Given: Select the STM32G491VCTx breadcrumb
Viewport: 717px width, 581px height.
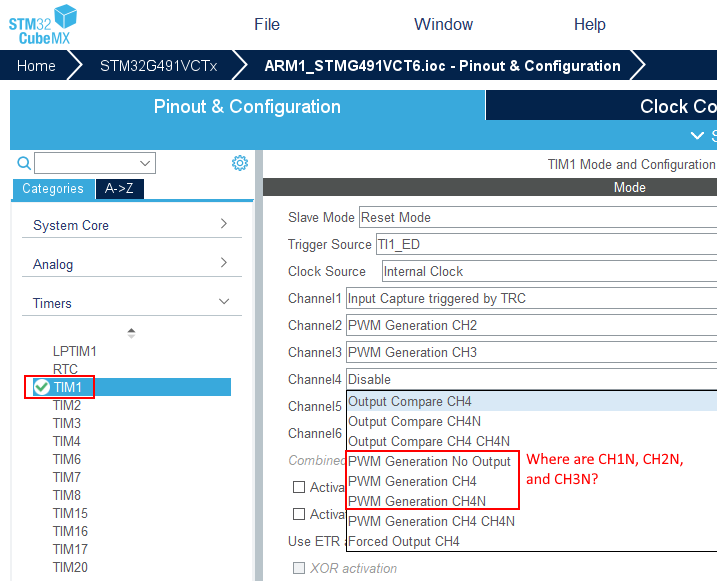Looking at the screenshot, I should coord(158,66).
